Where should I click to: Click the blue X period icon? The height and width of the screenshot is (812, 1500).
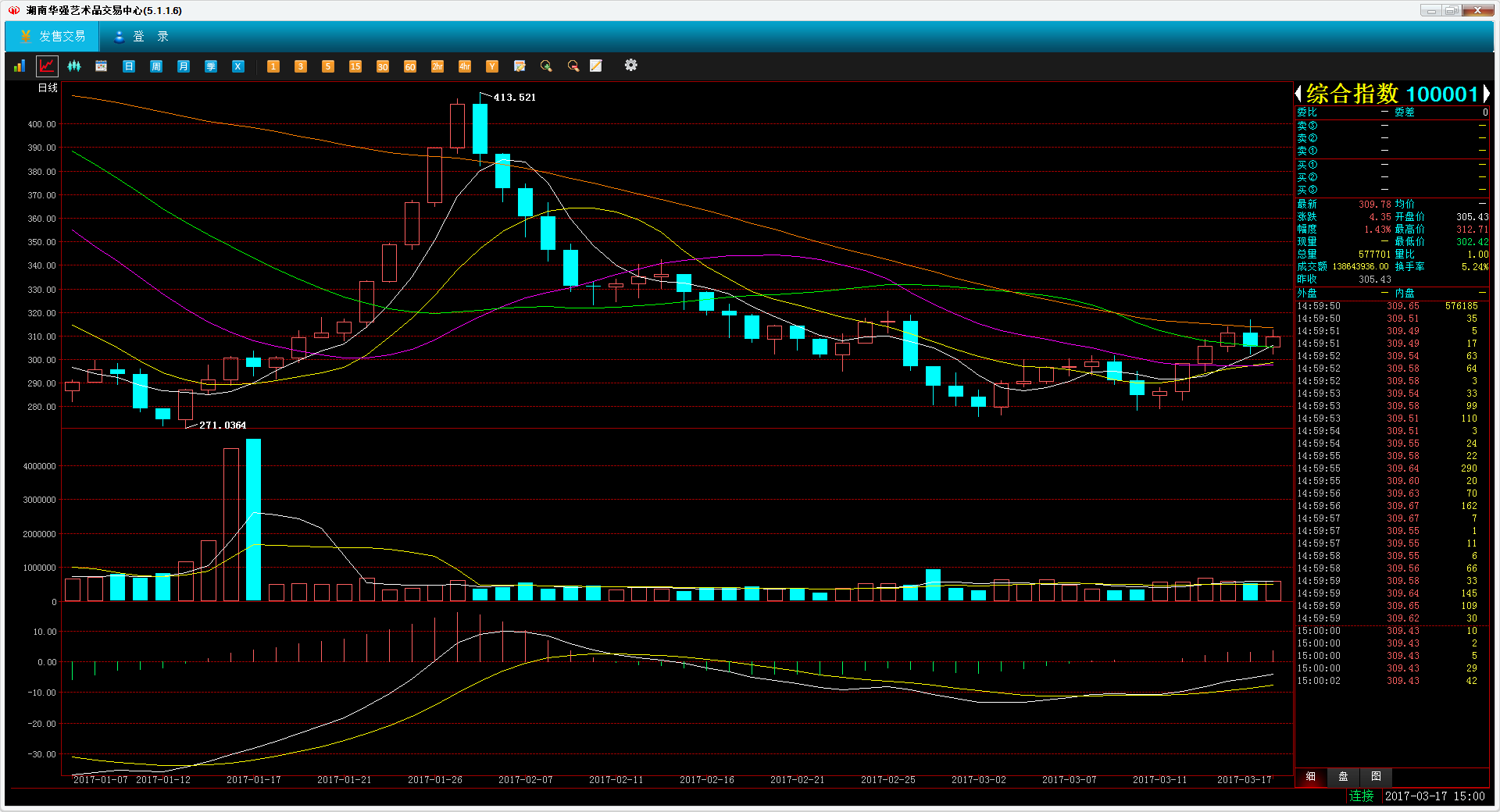click(238, 66)
